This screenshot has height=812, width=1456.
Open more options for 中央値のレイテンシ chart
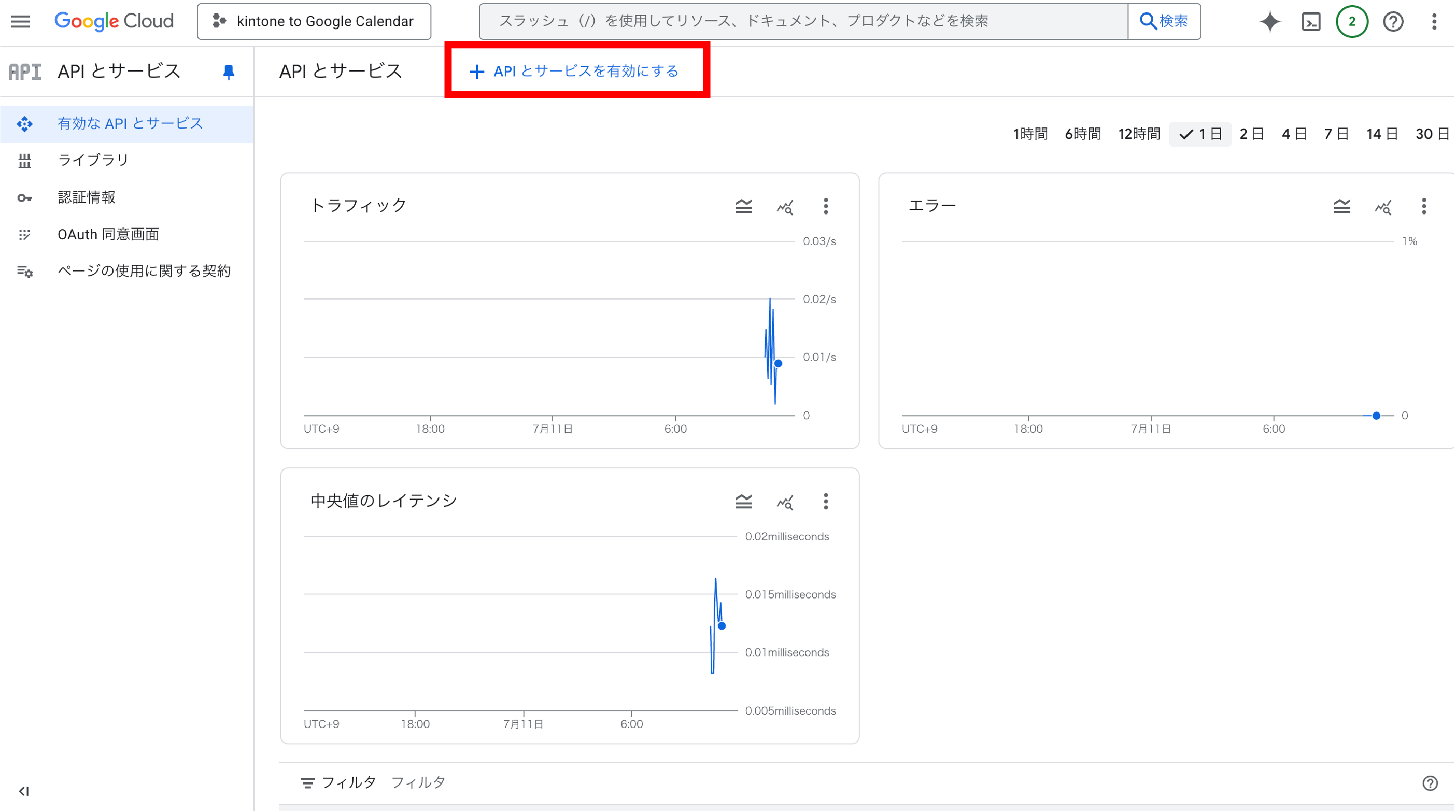point(826,502)
